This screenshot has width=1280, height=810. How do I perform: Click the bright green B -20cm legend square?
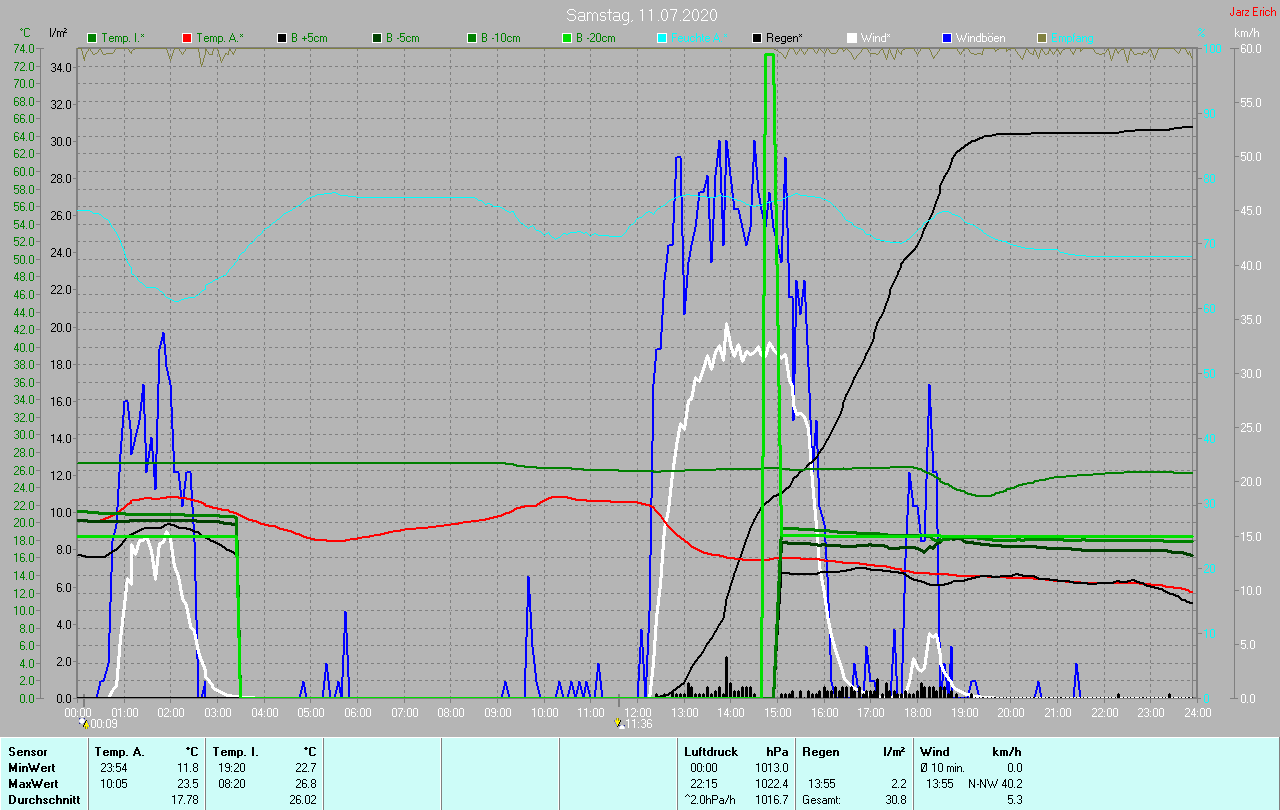(567, 38)
